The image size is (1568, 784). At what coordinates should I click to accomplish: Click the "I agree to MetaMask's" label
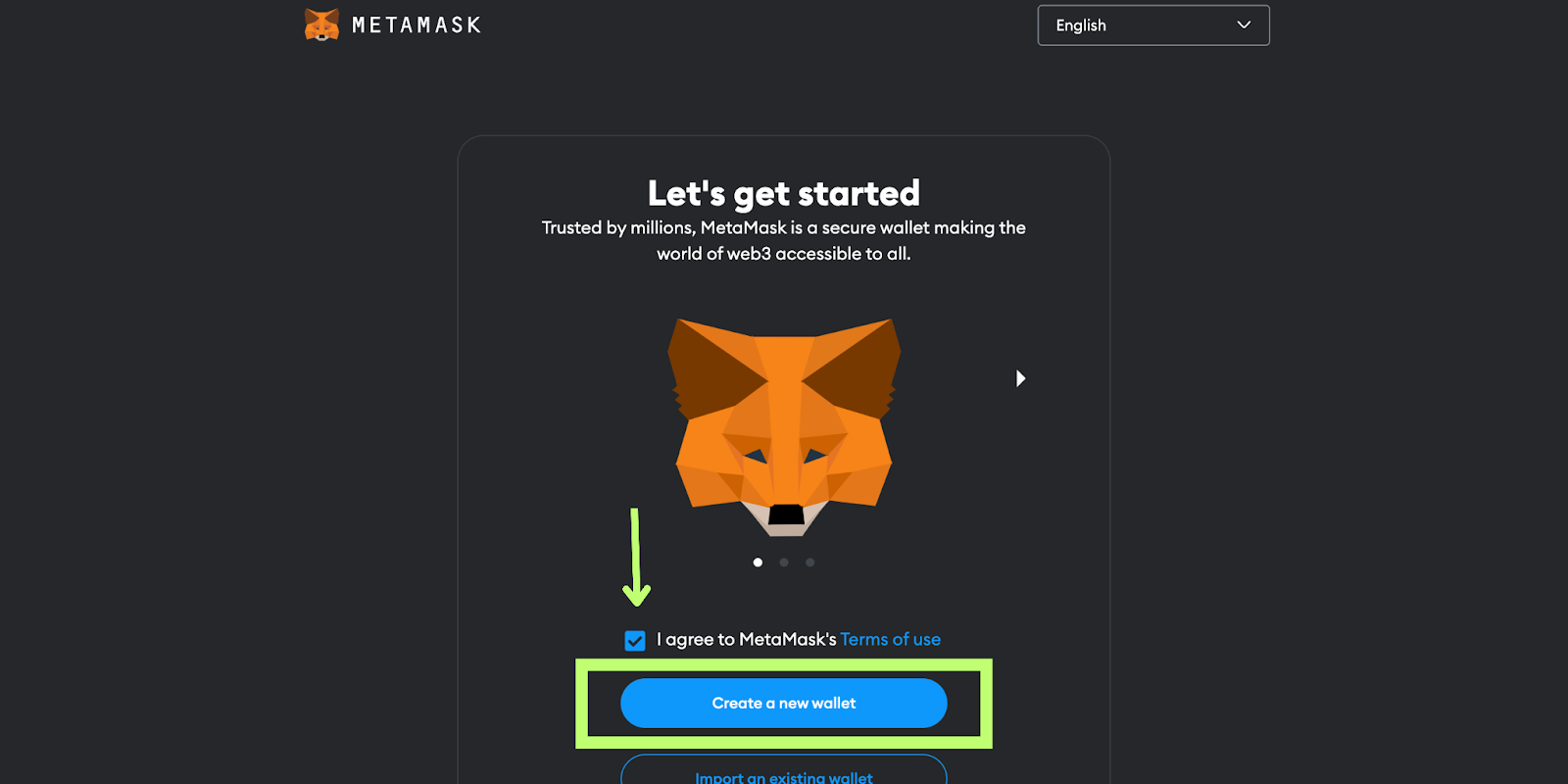(x=747, y=640)
